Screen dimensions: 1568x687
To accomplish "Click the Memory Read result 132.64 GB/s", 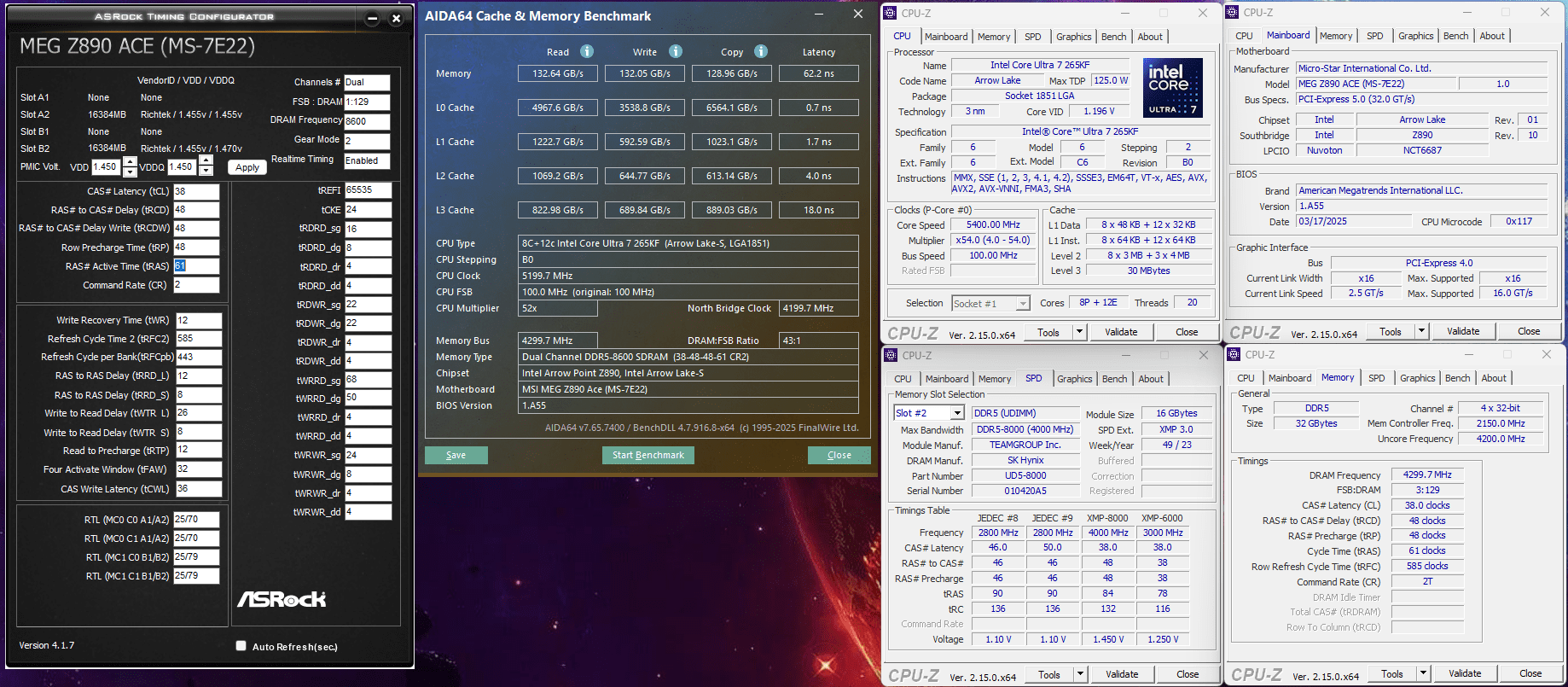I will pos(558,73).
